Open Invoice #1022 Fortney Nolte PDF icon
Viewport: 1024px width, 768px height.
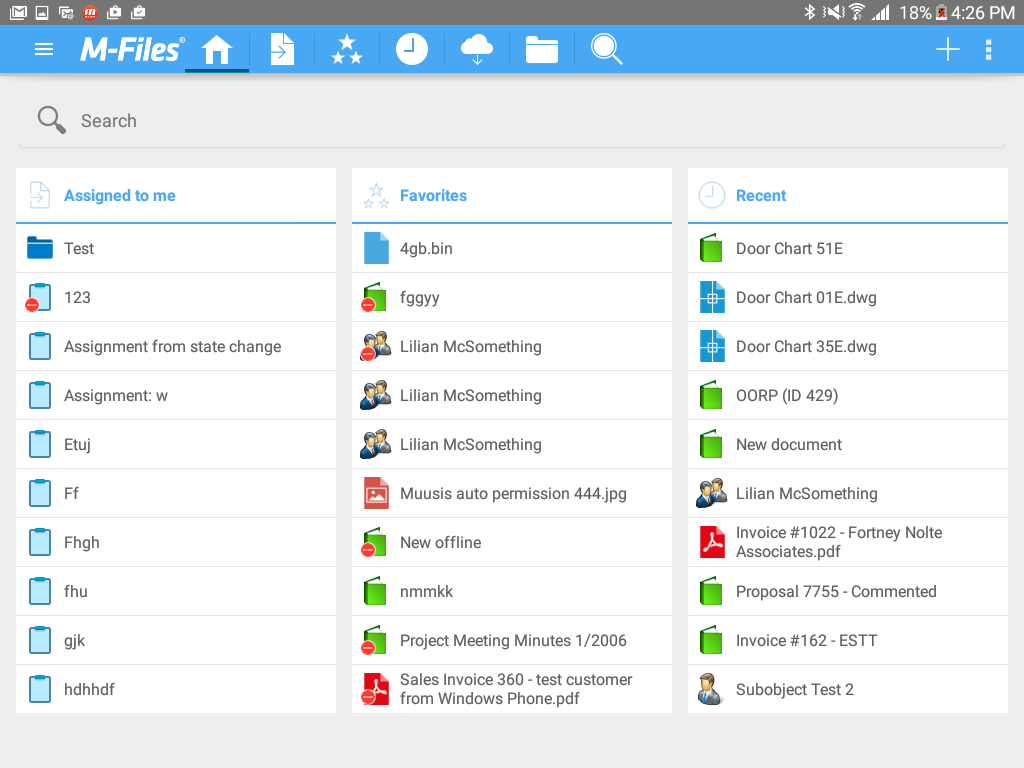712,542
